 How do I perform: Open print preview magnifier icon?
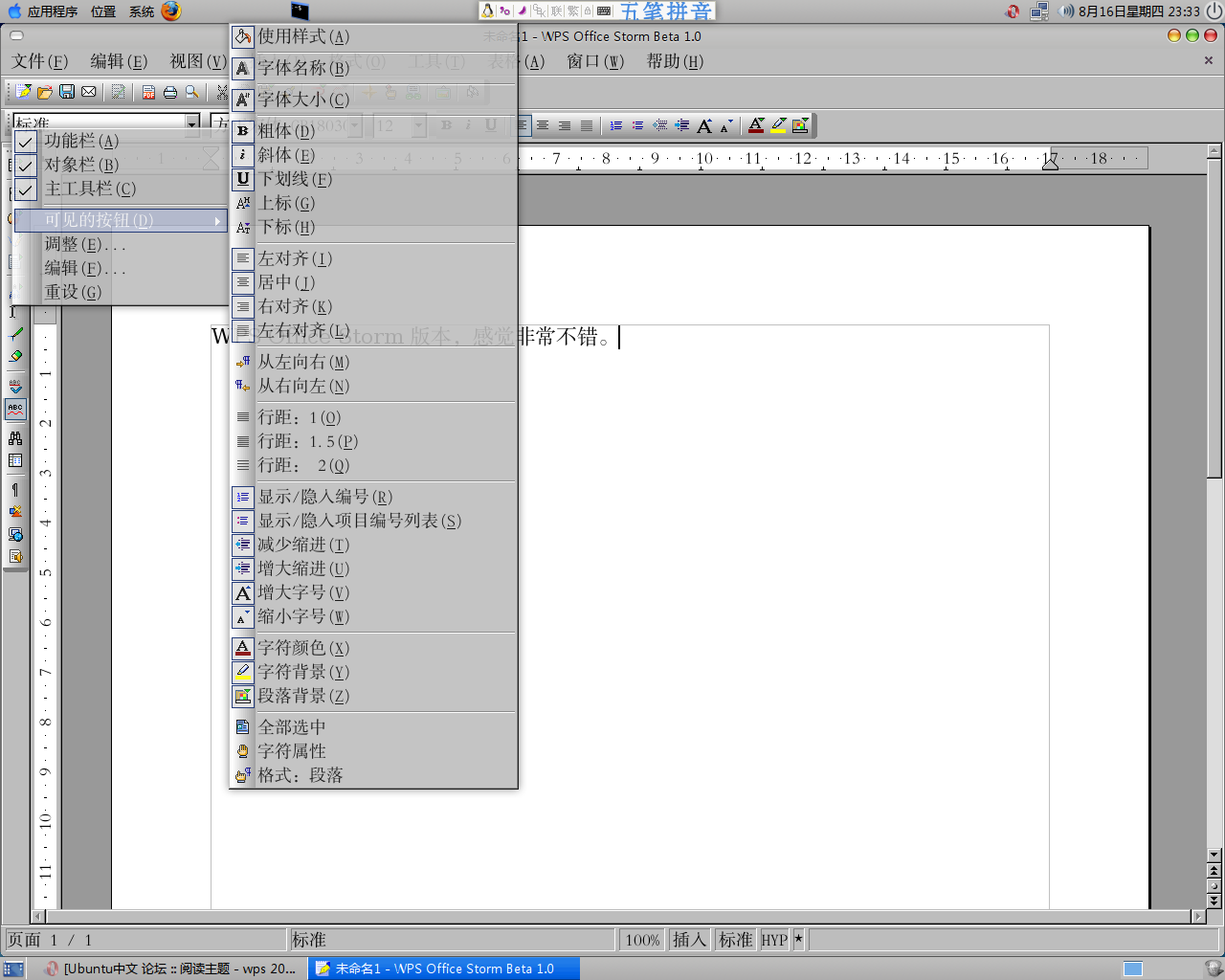coord(192,92)
